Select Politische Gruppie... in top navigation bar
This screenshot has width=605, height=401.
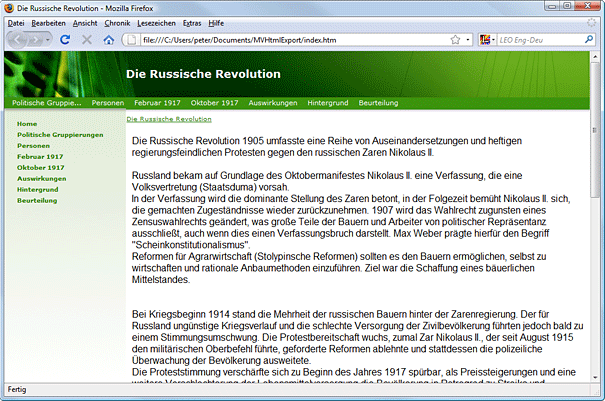pos(47,103)
